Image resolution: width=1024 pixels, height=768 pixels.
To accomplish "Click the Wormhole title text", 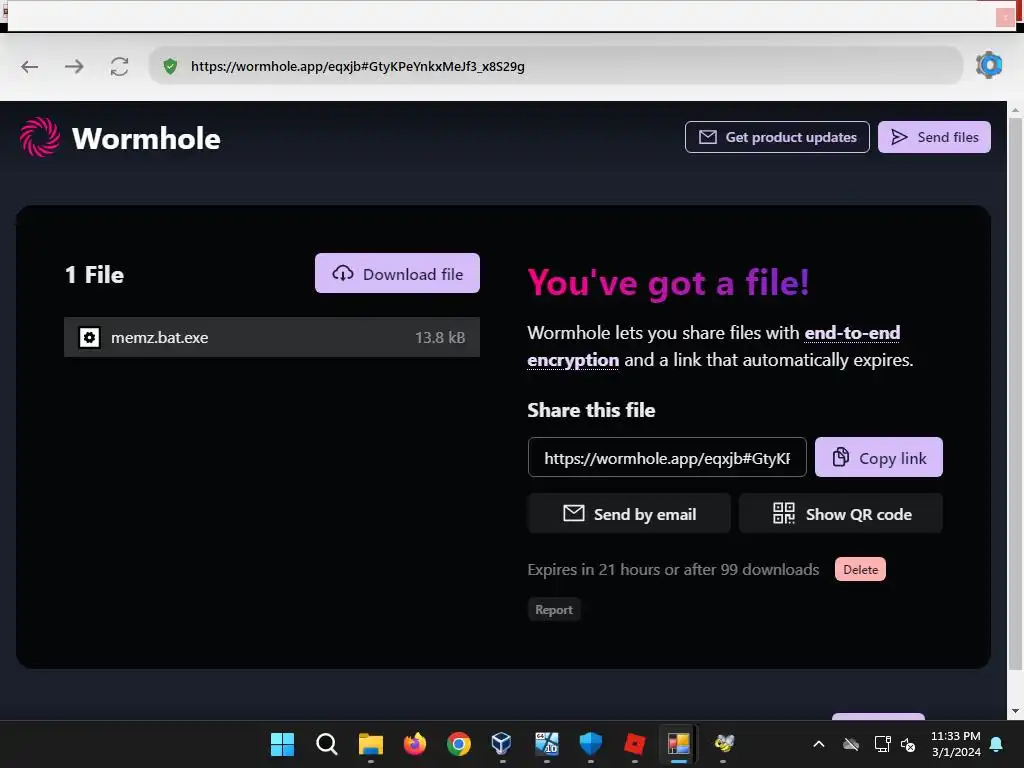I will click(146, 138).
